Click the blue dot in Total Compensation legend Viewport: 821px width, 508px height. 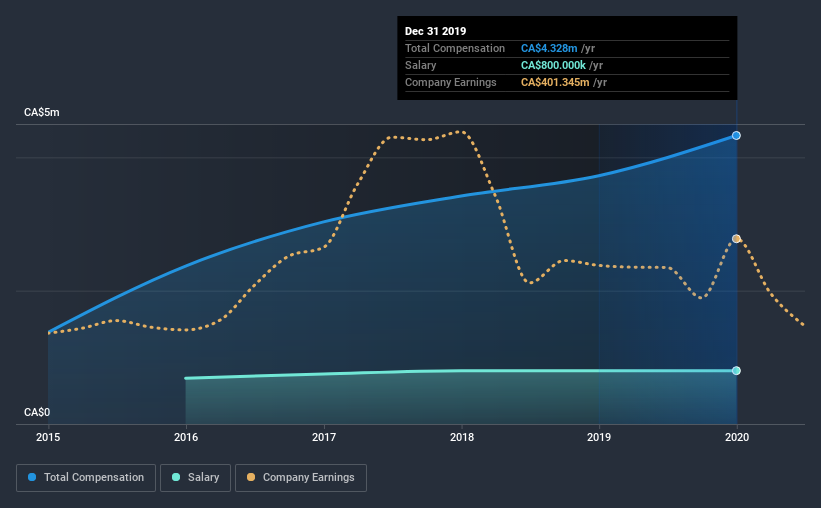[x=32, y=477]
